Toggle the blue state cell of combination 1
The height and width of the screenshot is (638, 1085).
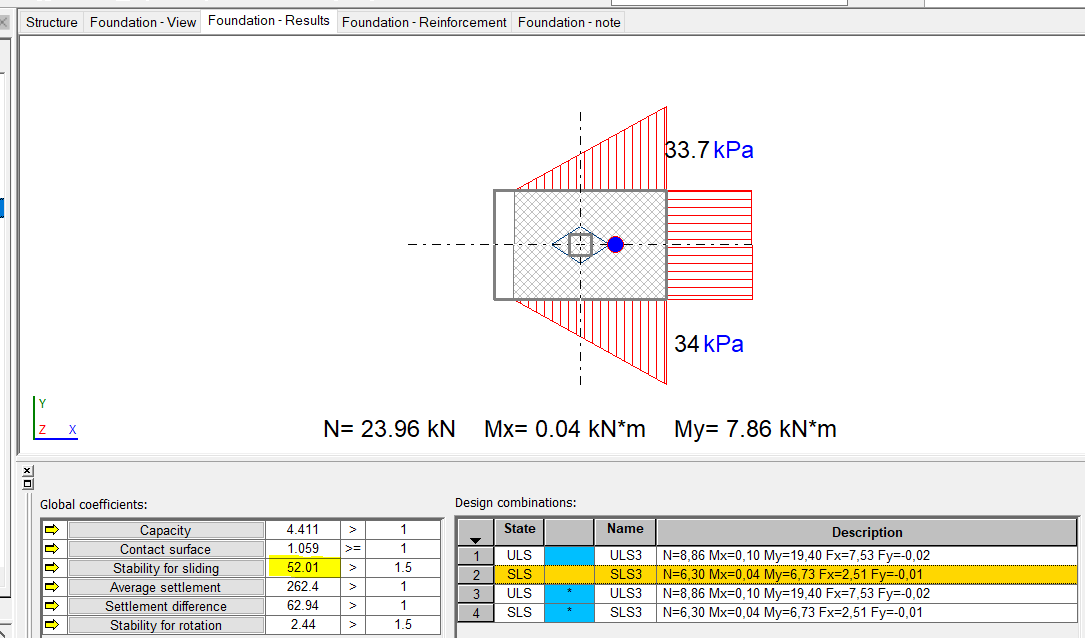click(x=569, y=555)
